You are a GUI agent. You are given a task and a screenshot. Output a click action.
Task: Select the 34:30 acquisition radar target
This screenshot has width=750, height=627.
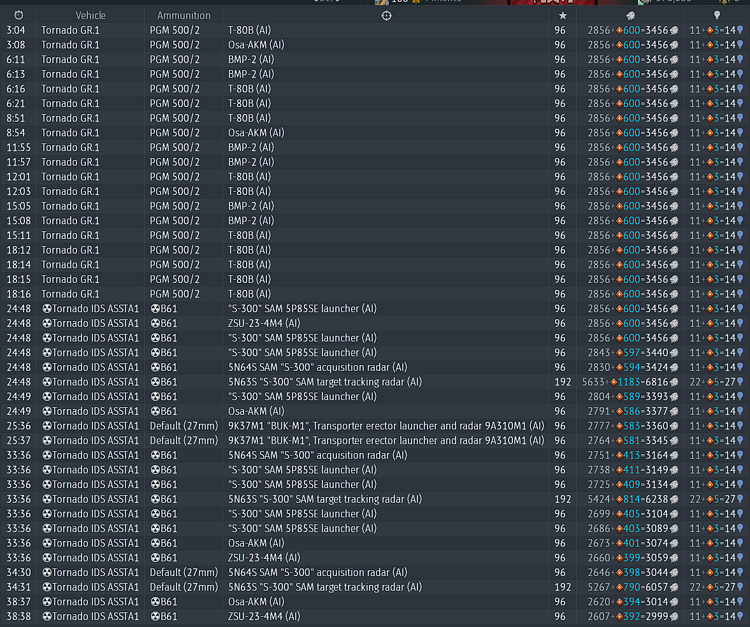(x=318, y=572)
